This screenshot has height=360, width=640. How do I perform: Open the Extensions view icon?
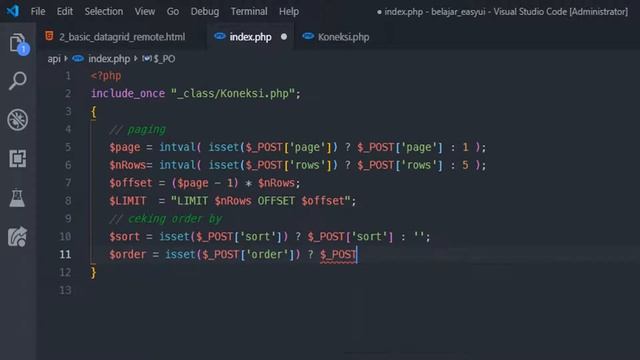(x=18, y=158)
